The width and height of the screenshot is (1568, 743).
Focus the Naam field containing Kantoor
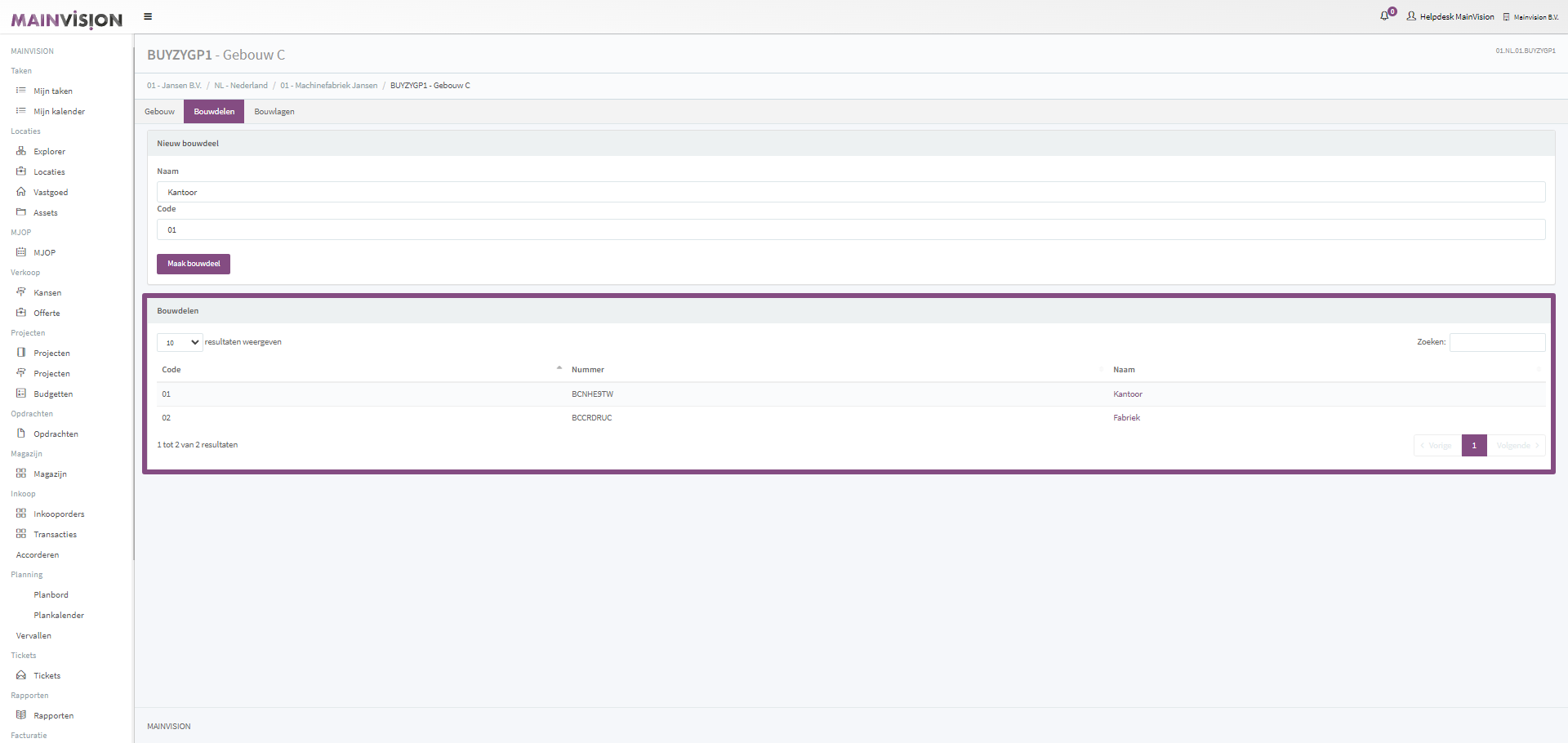(x=851, y=192)
